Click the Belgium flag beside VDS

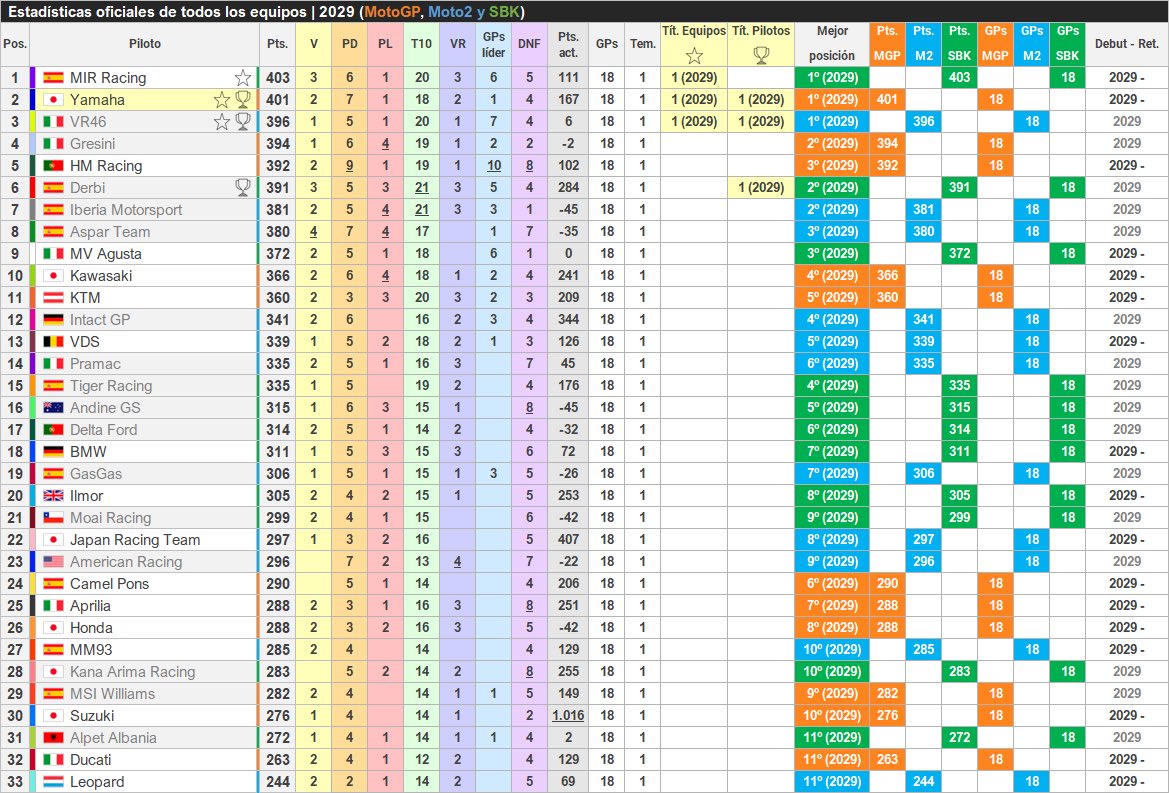[x=53, y=341]
